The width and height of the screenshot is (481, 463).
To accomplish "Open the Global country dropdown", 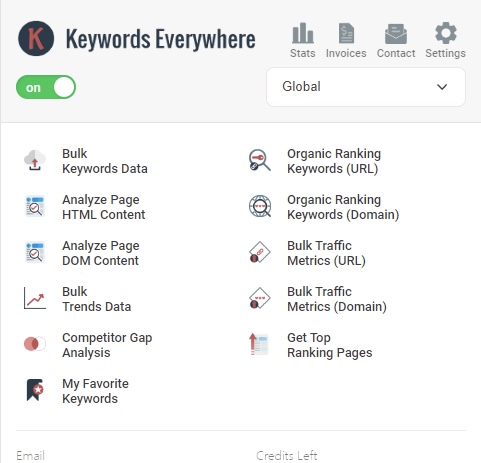I will [x=366, y=87].
